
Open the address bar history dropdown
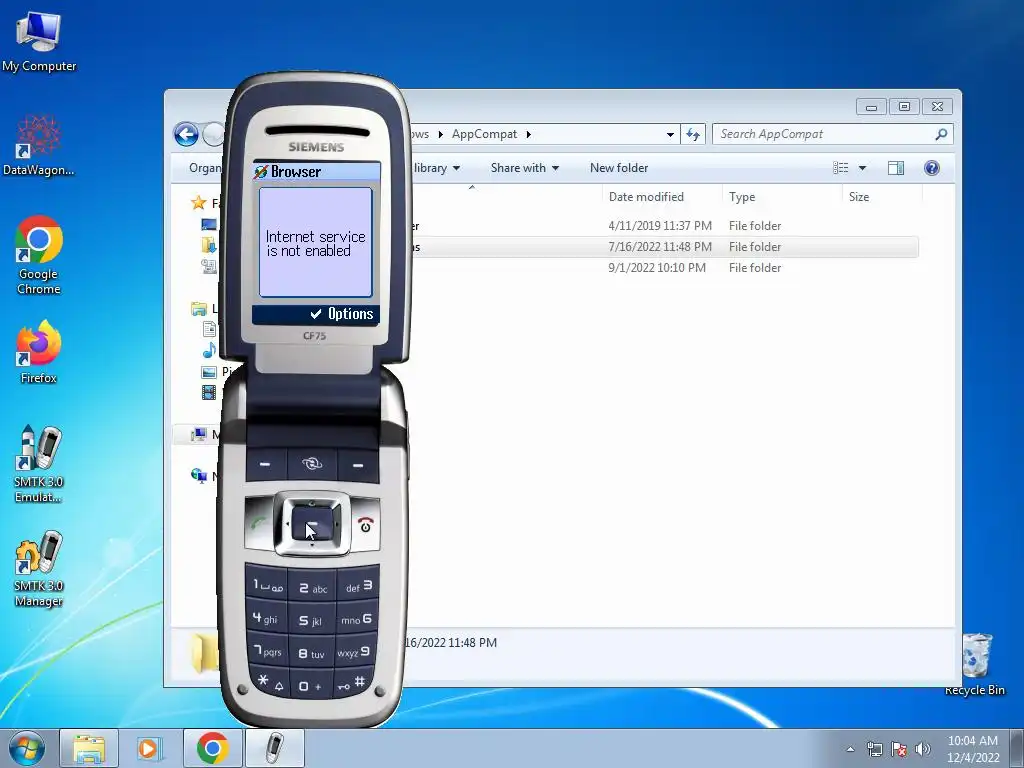tap(670, 135)
